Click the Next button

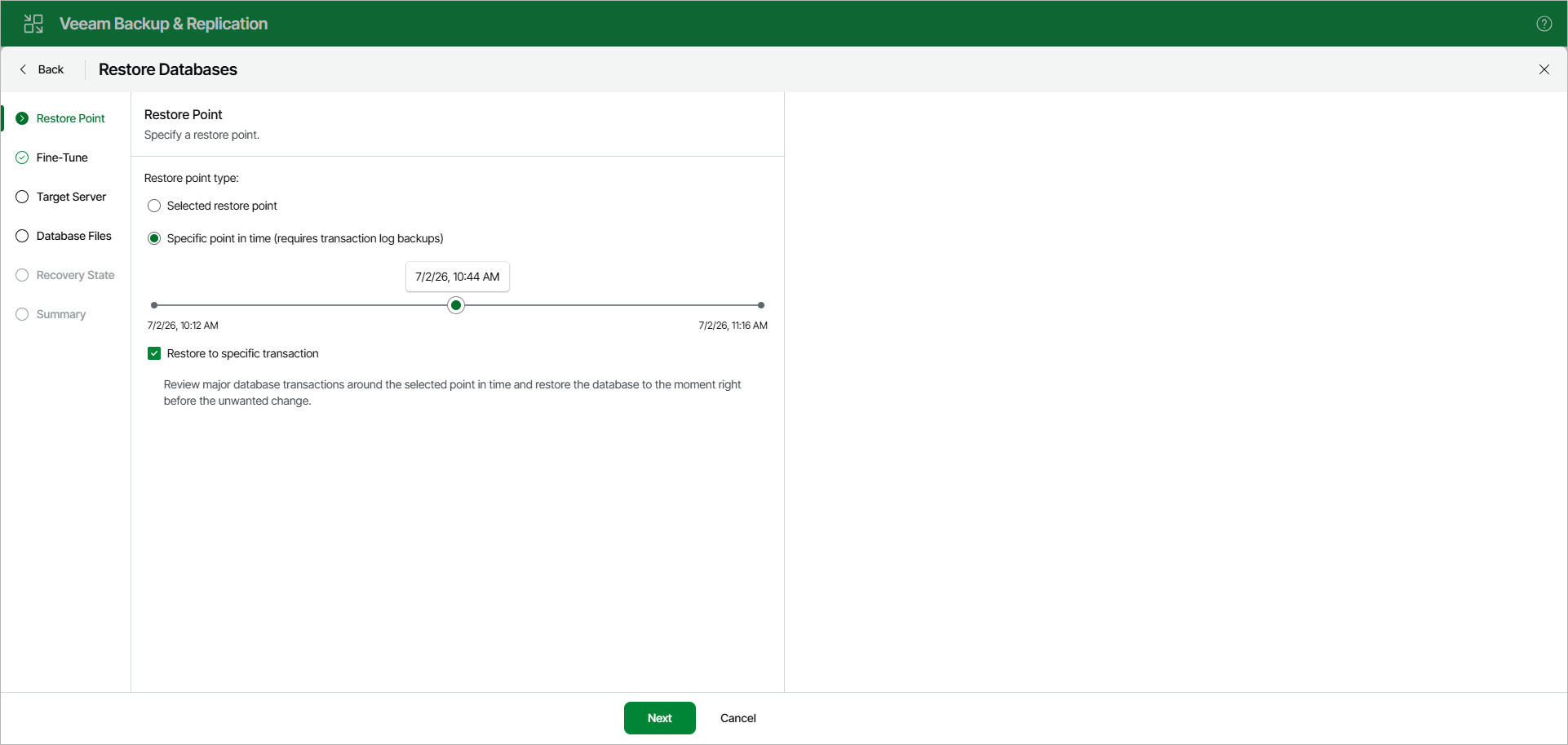click(659, 718)
